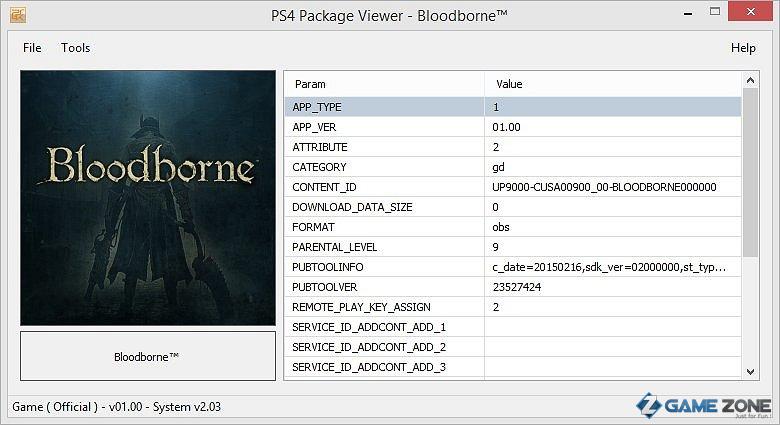Click the status bar Game ( Official ) text
This screenshot has width=780, height=425.
(116, 407)
